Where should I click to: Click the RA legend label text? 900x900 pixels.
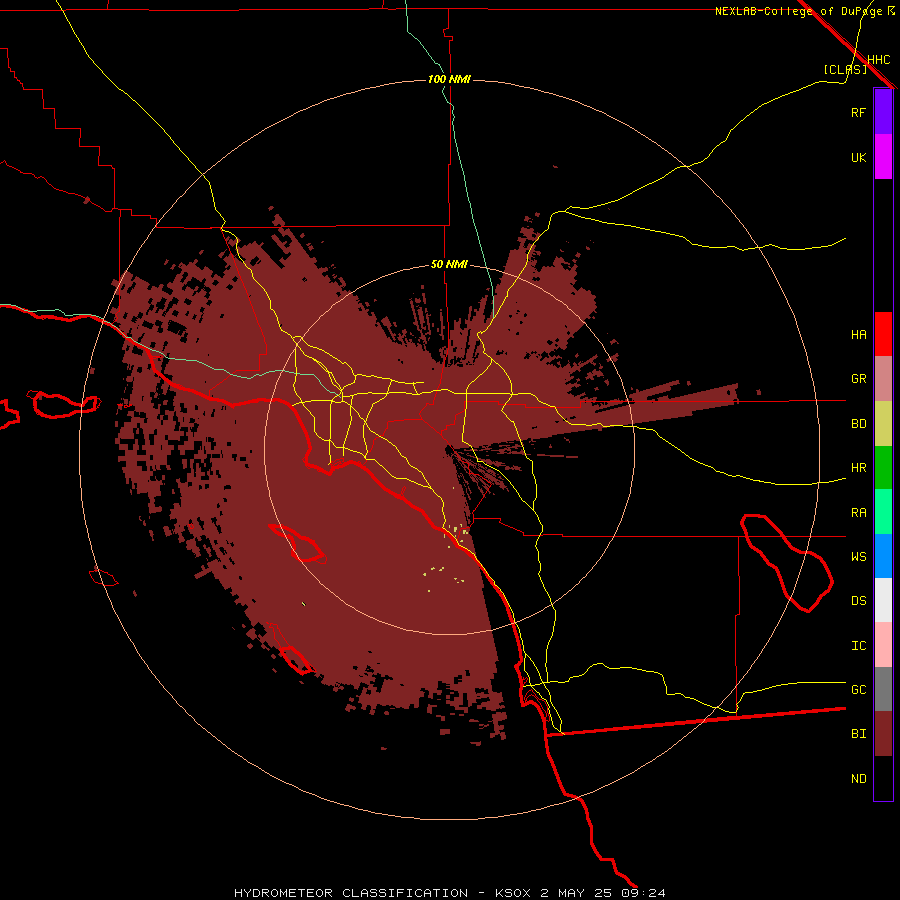858,513
